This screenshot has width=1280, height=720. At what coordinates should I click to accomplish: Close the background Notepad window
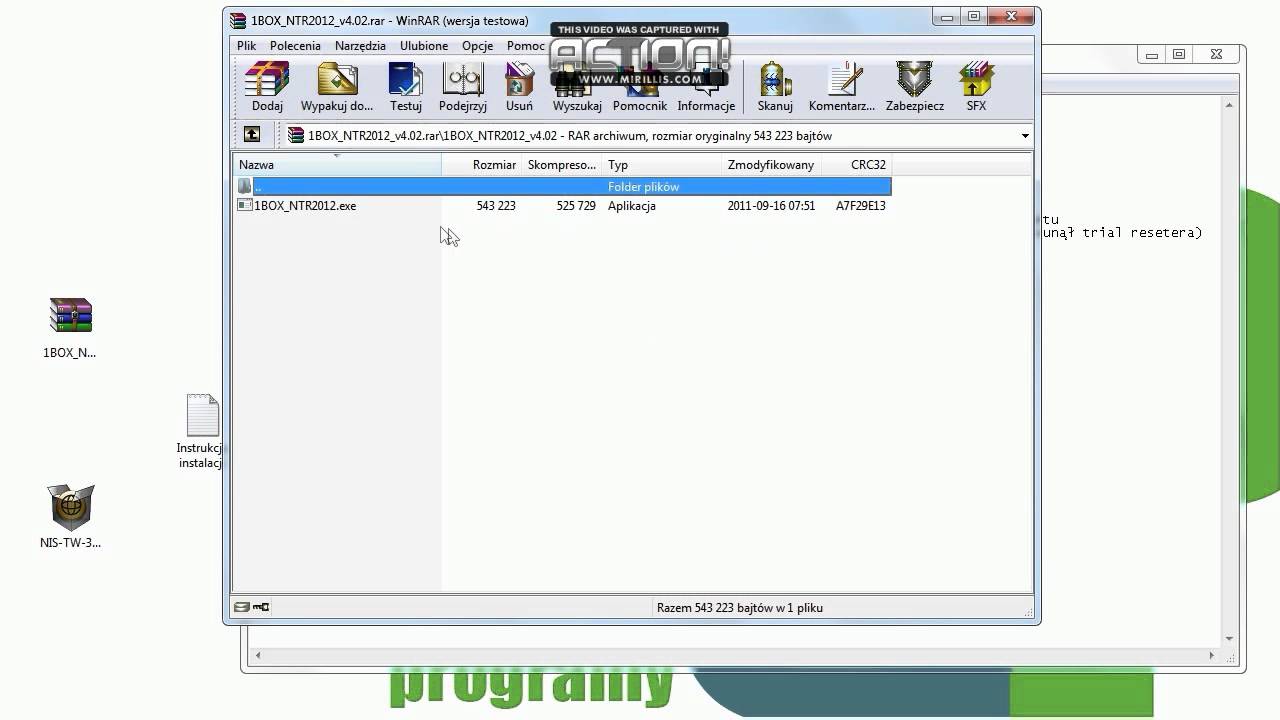point(1216,54)
